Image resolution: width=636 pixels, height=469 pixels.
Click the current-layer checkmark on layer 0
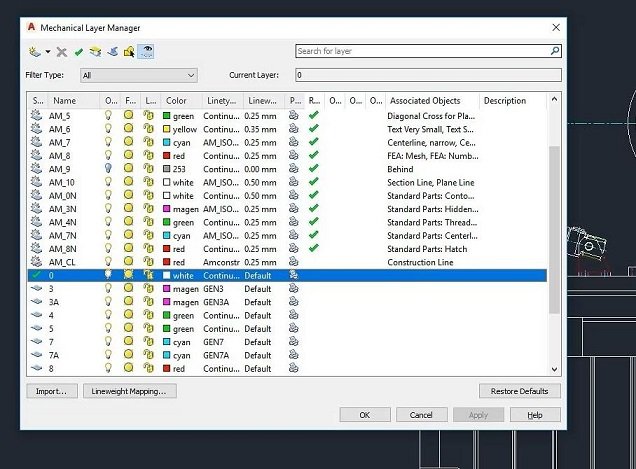(37, 275)
